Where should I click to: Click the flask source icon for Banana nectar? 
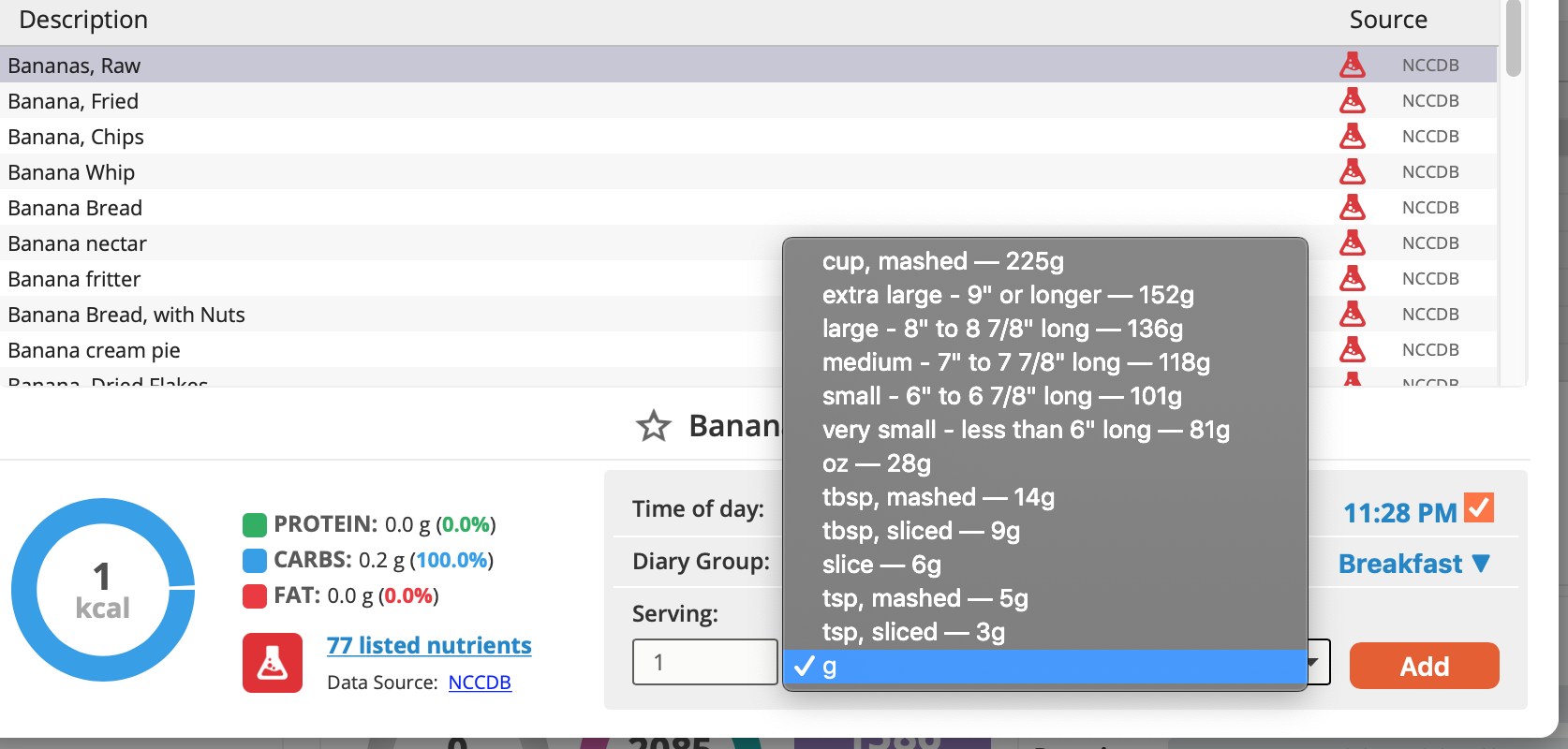[1352, 242]
